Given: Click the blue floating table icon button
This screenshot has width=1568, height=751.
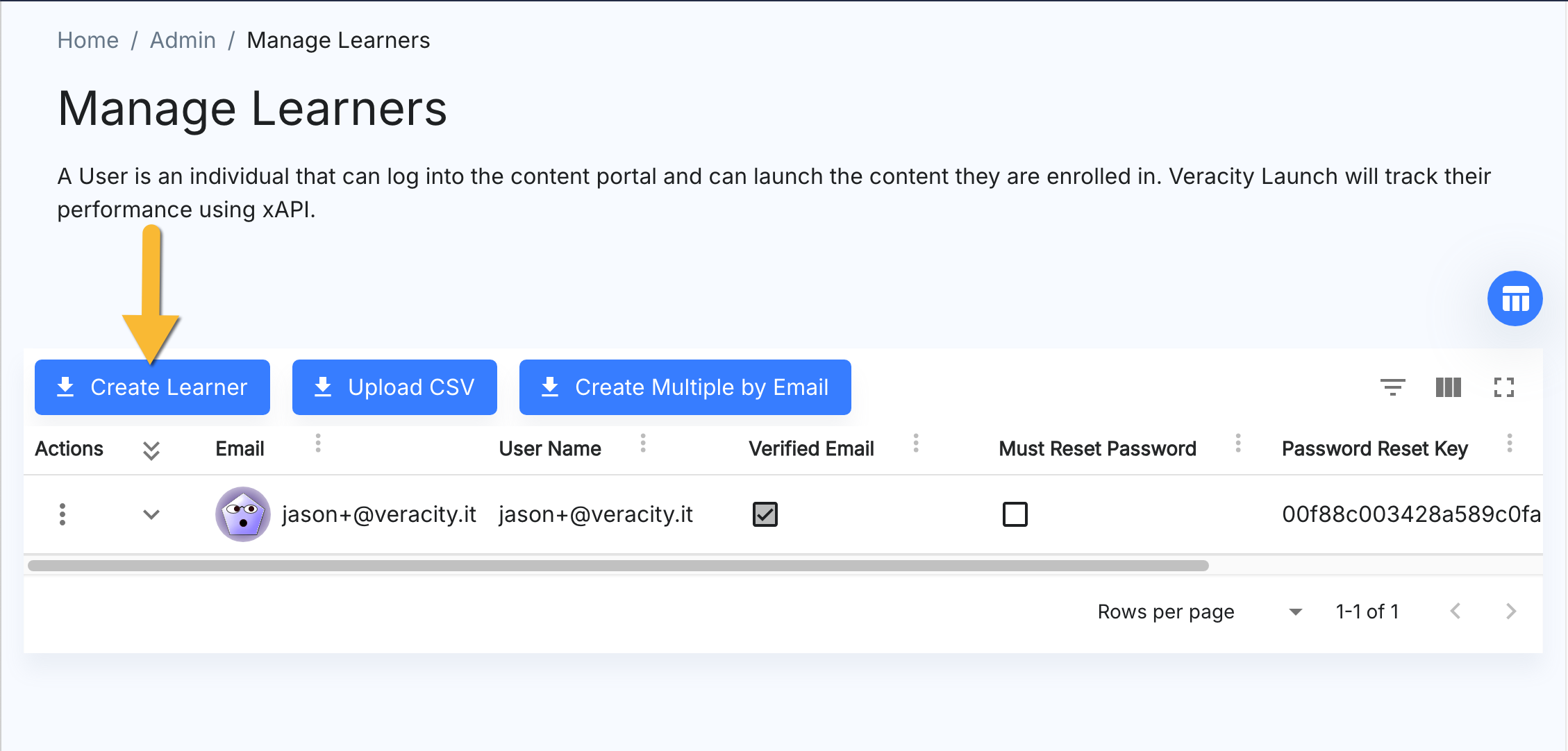Looking at the screenshot, I should click(x=1515, y=299).
